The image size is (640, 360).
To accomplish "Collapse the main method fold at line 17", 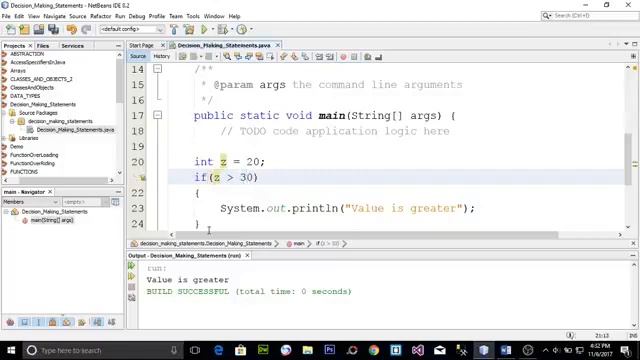I will coord(157,116).
